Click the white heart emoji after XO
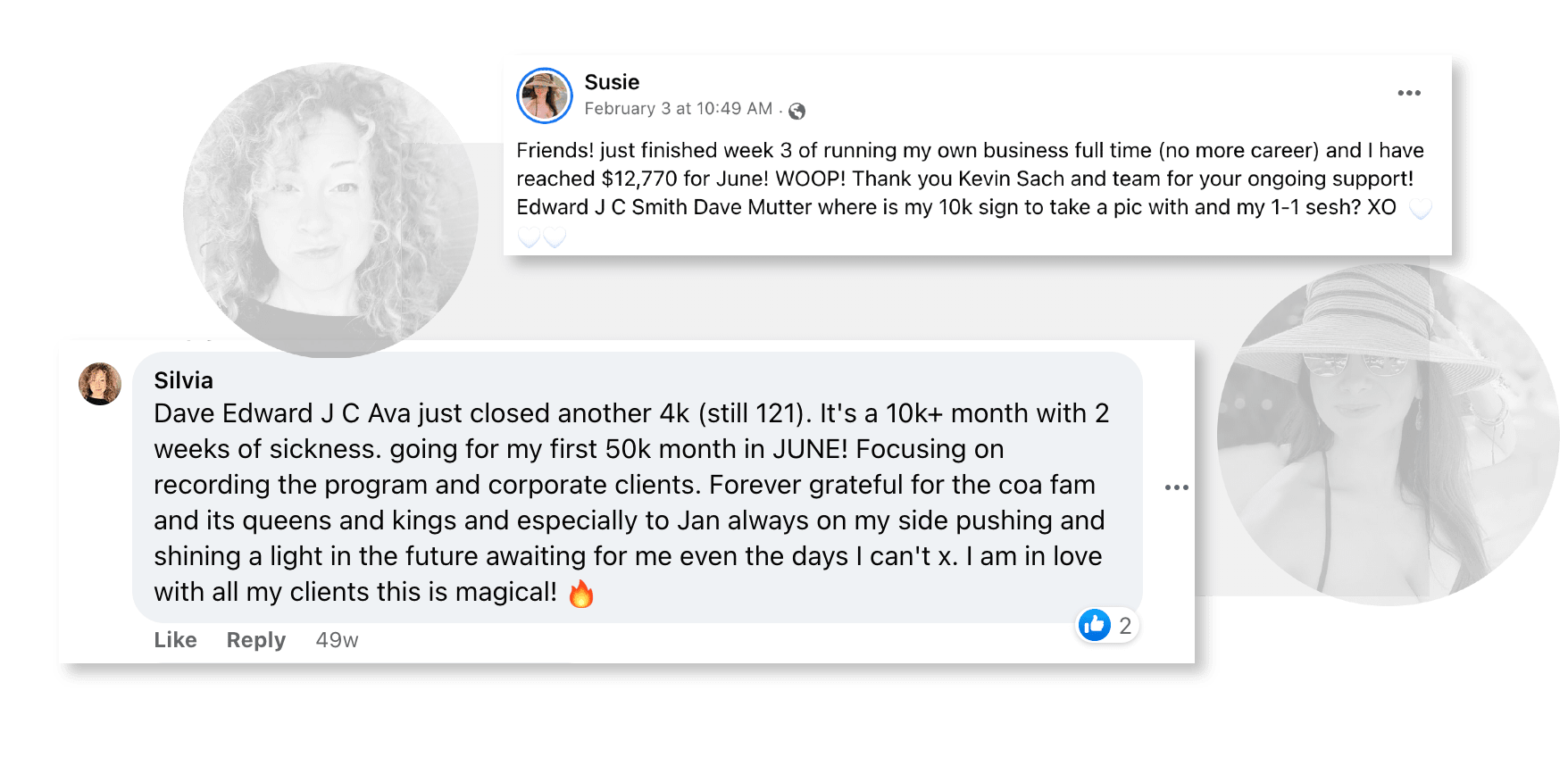This screenshot has width=1568, height=774. point(1420,209)
